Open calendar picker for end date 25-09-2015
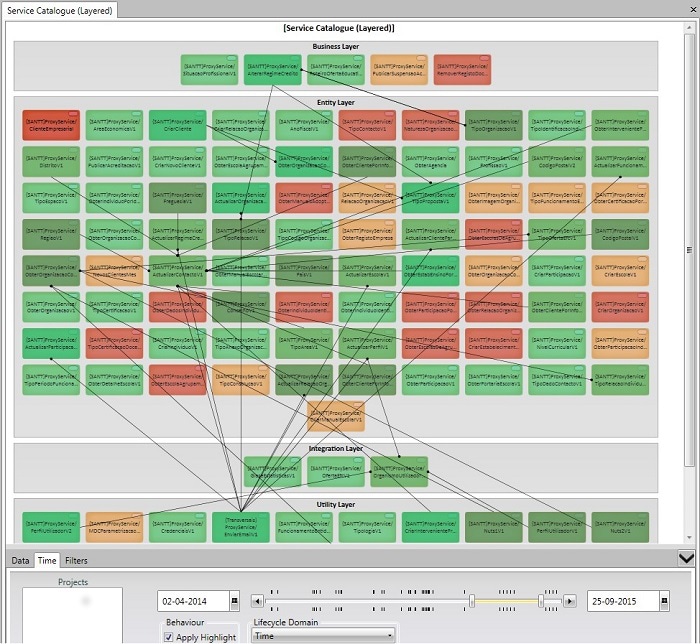700x644 pixels. 664,601
